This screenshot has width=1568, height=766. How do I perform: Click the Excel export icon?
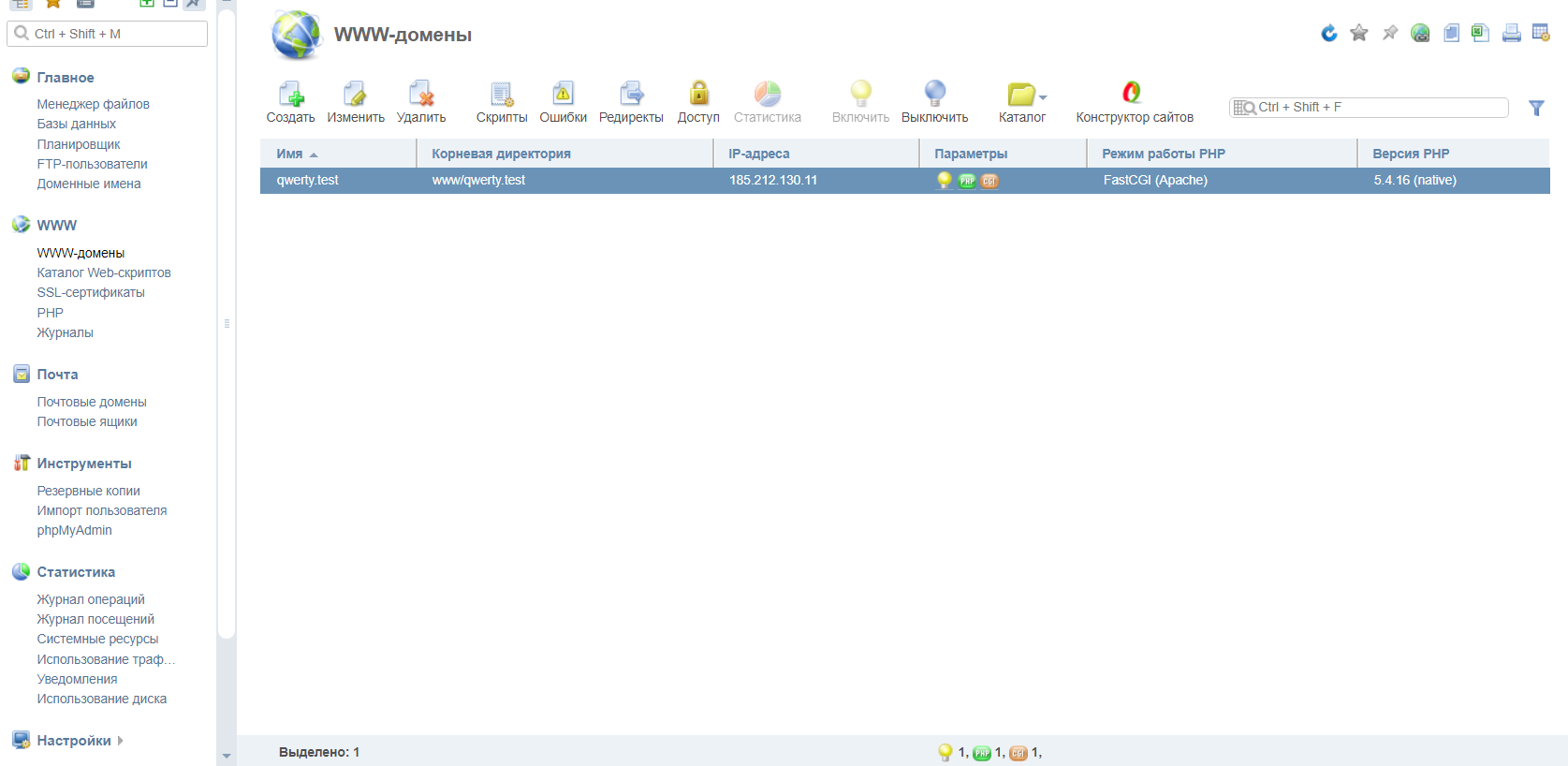(x=1480, y=34)
